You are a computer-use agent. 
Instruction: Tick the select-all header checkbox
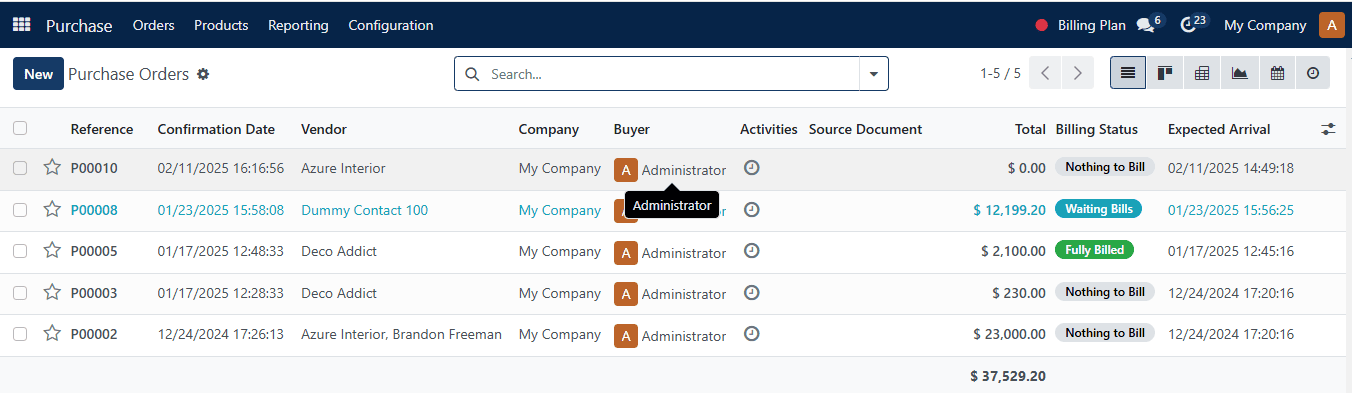(x=20, y=128)
